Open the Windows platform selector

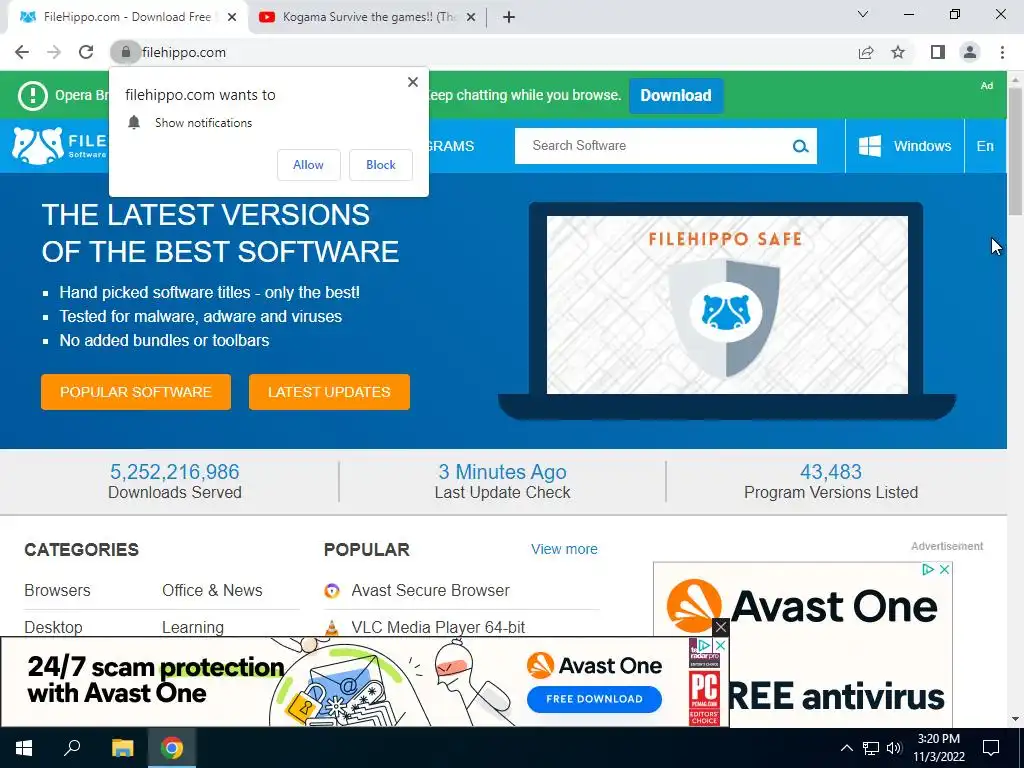tap(904, 146)
